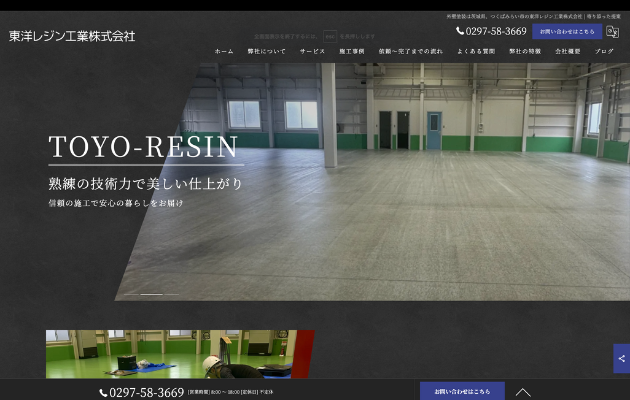
Task: Click the bottom bar お問い合わせはこちら button
Action: 462,391
